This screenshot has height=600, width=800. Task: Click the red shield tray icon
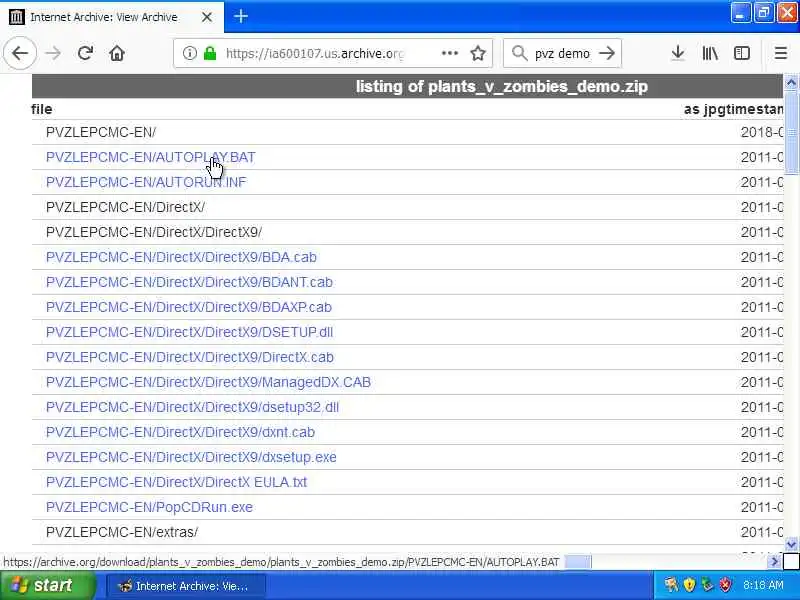click(x=725, y=585)
